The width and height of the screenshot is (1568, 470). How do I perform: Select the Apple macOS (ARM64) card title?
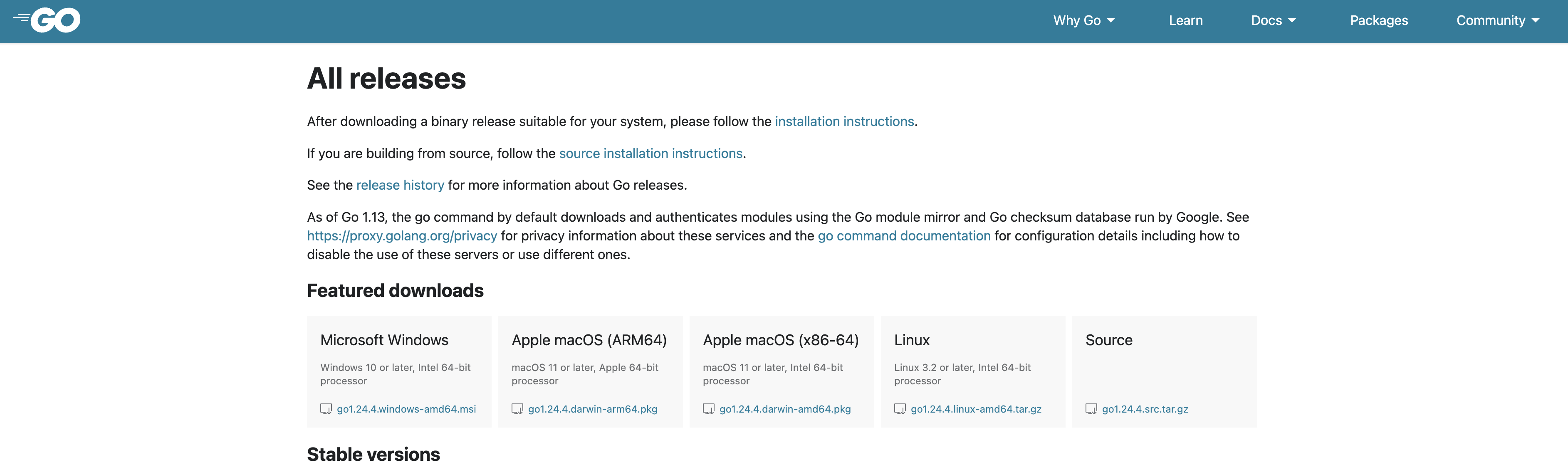pyautogui.click(x=589, y=340)
